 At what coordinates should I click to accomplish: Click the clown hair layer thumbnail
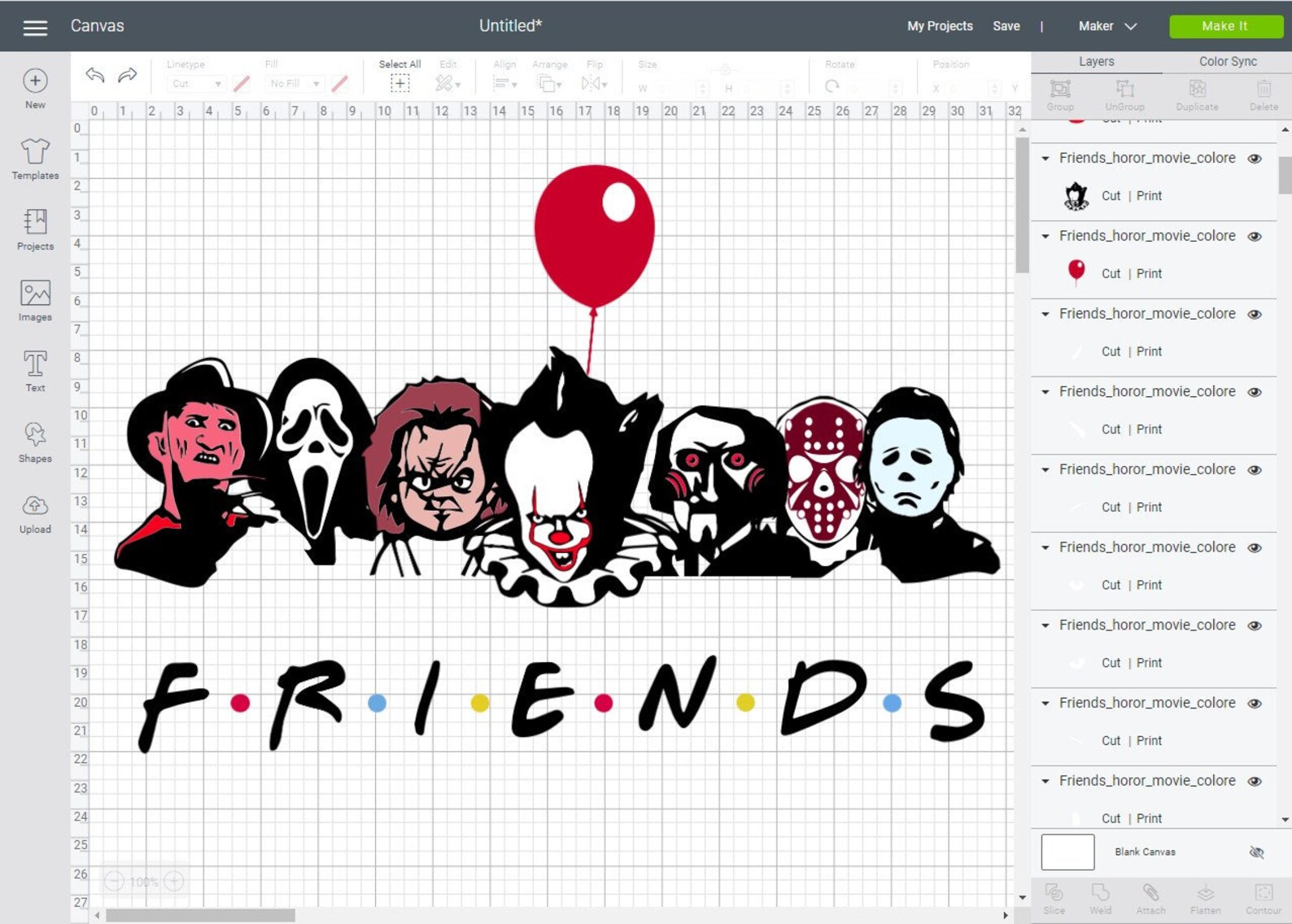1076,196
